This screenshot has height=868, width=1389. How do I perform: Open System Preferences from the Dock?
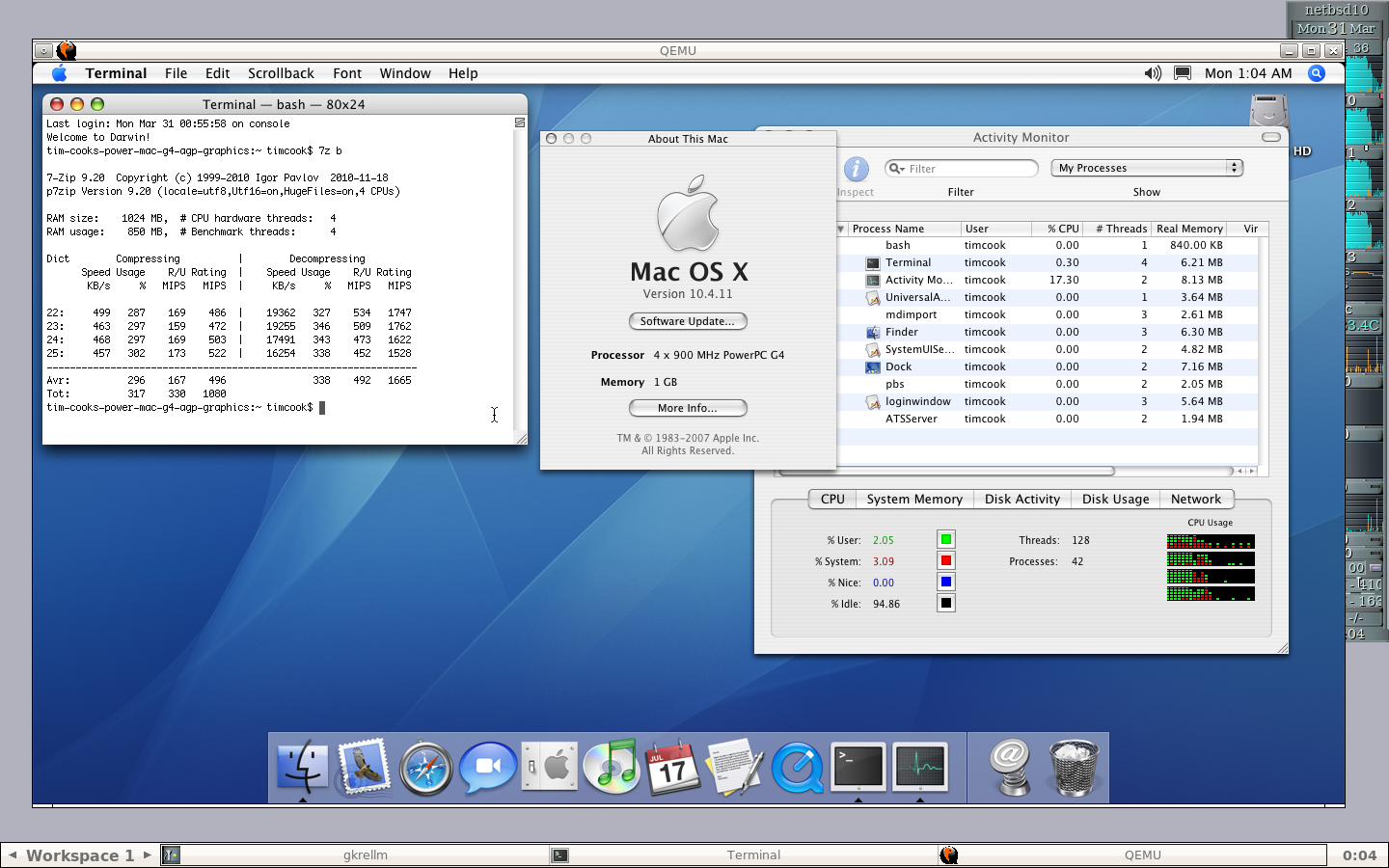click(x=550, y=768)
